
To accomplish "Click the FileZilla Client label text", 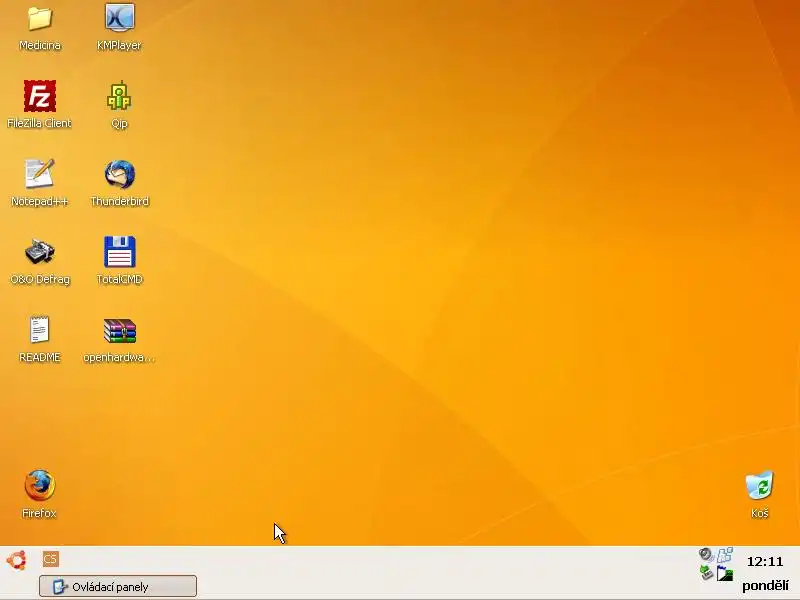I will (x=39, y=123).
